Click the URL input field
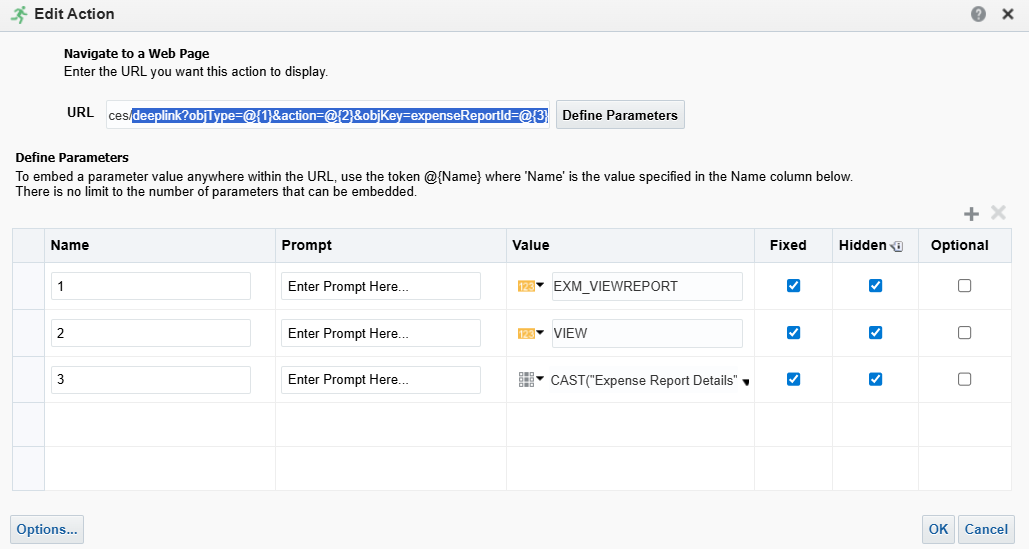Viewport: 1029px width, 549px height. click(328, 115)
